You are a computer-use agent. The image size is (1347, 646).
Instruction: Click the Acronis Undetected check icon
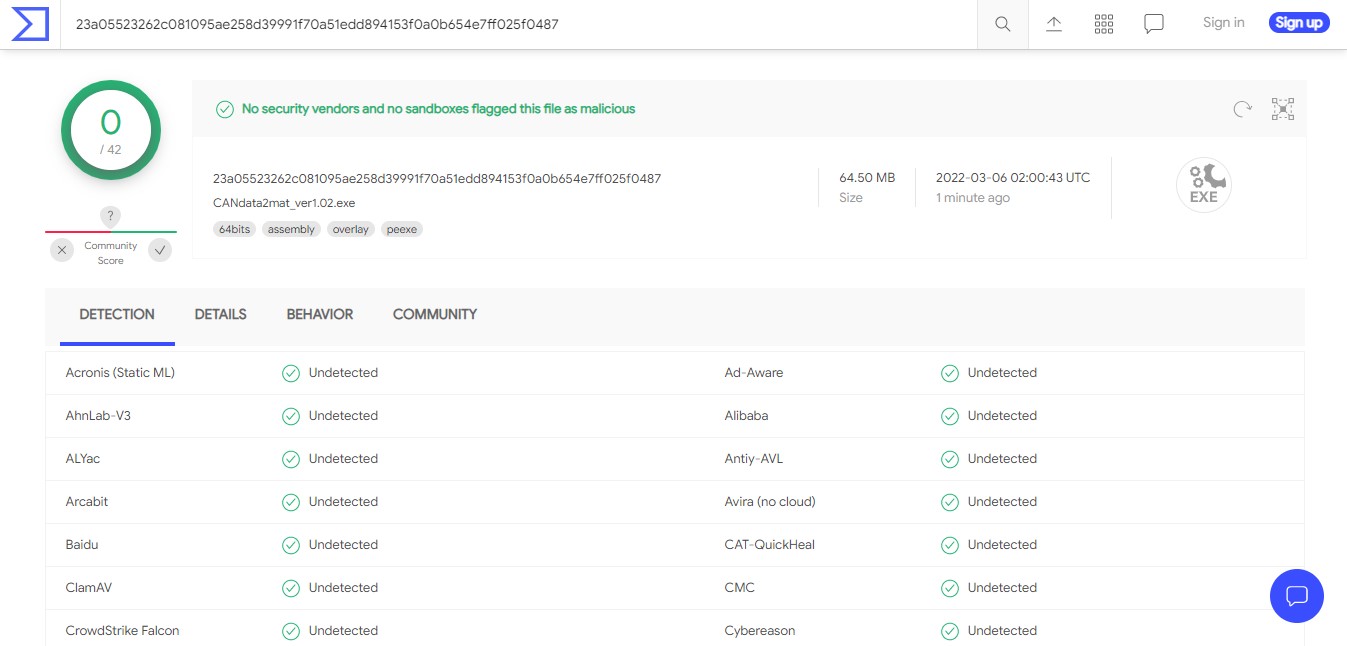click(291, 373)
